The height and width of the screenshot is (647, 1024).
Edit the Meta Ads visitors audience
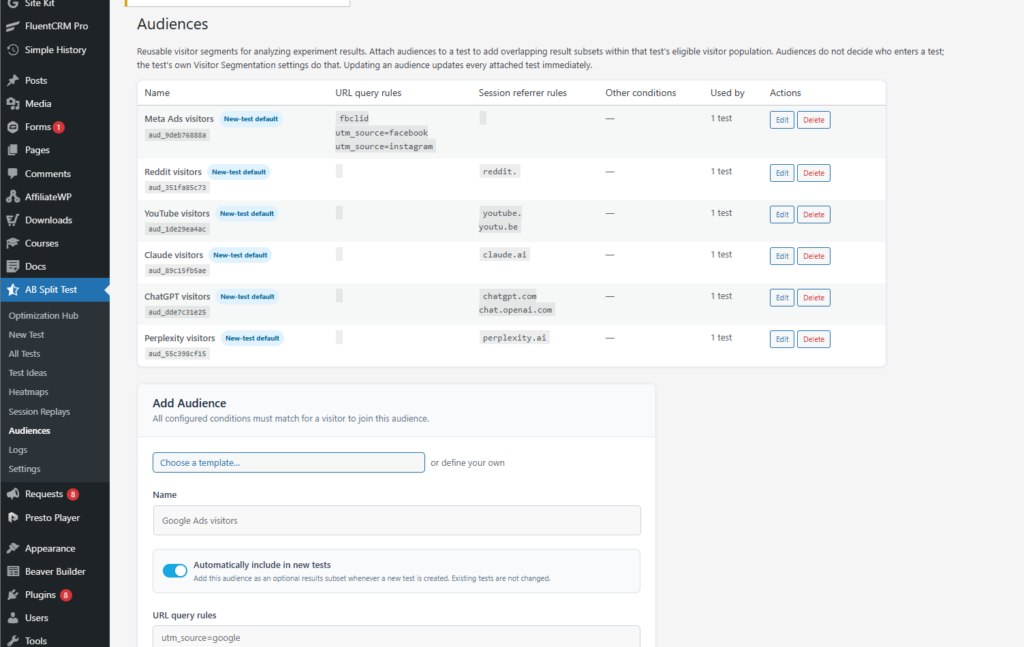click(782, 120)
